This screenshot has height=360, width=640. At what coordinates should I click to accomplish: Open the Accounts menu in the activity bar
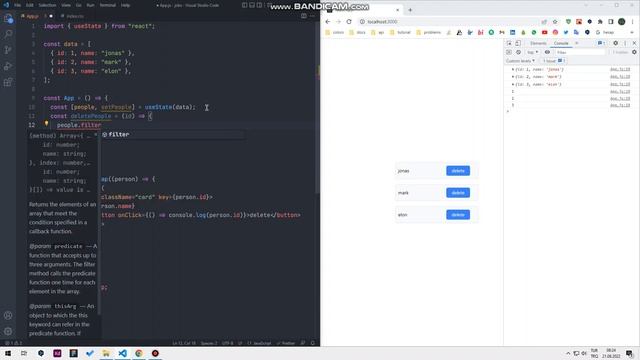(x=8, y=316)
